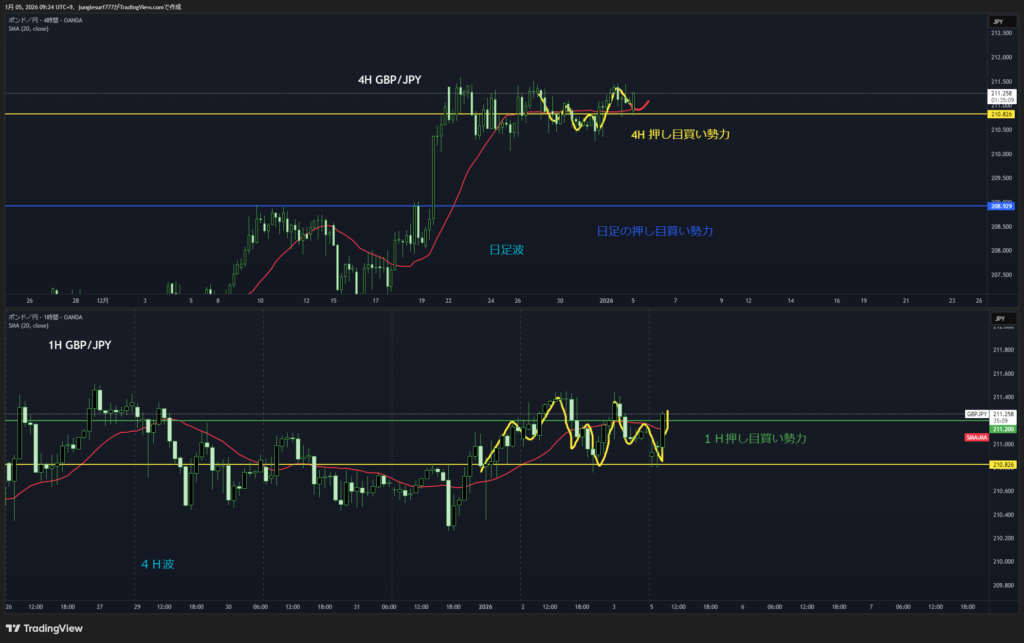This screenshot has width=1024, height=643.
Task: Select the '4 H波' text annotation
Action: 157,565
